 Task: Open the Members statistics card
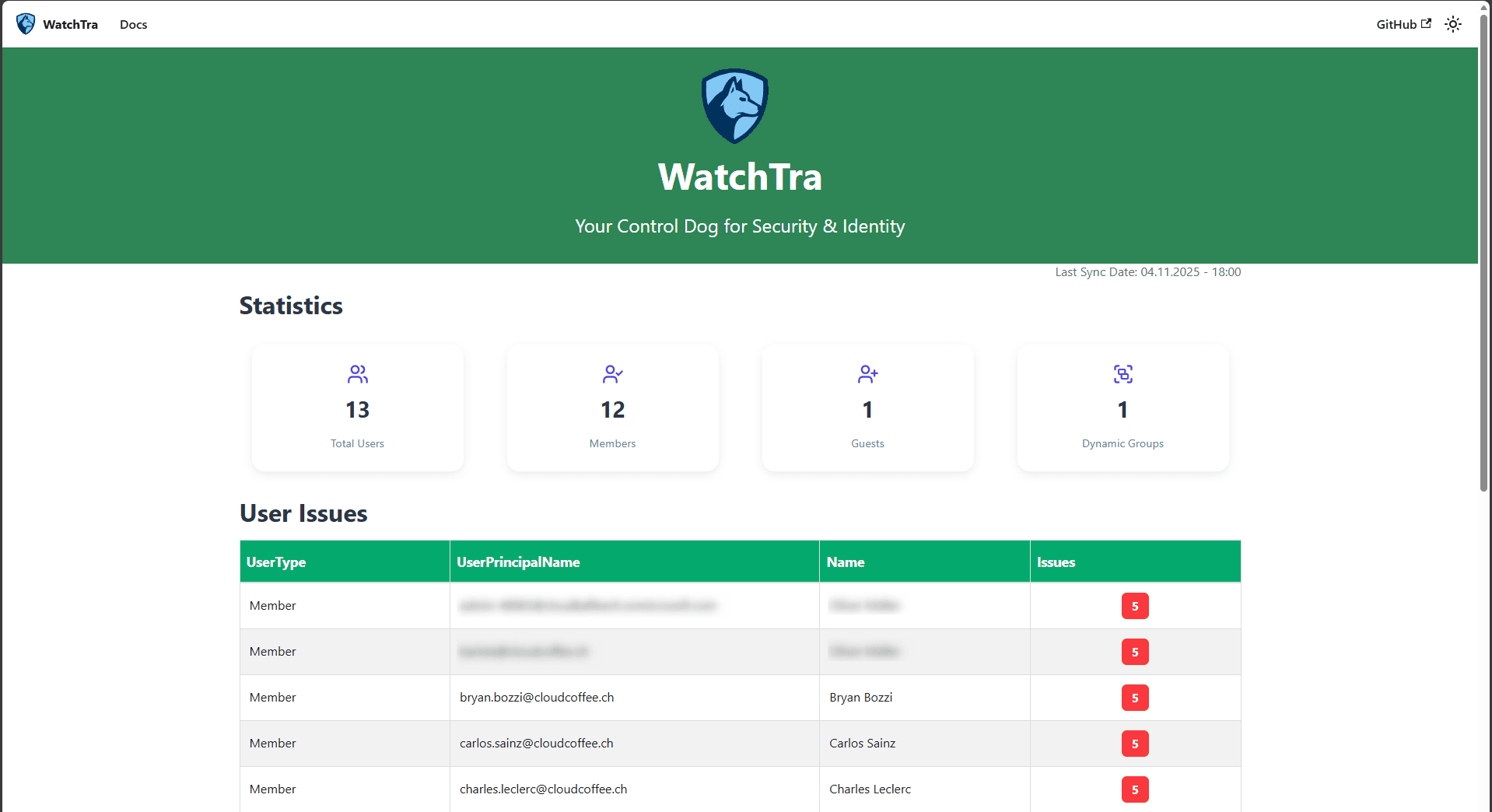tap(612, 408)
